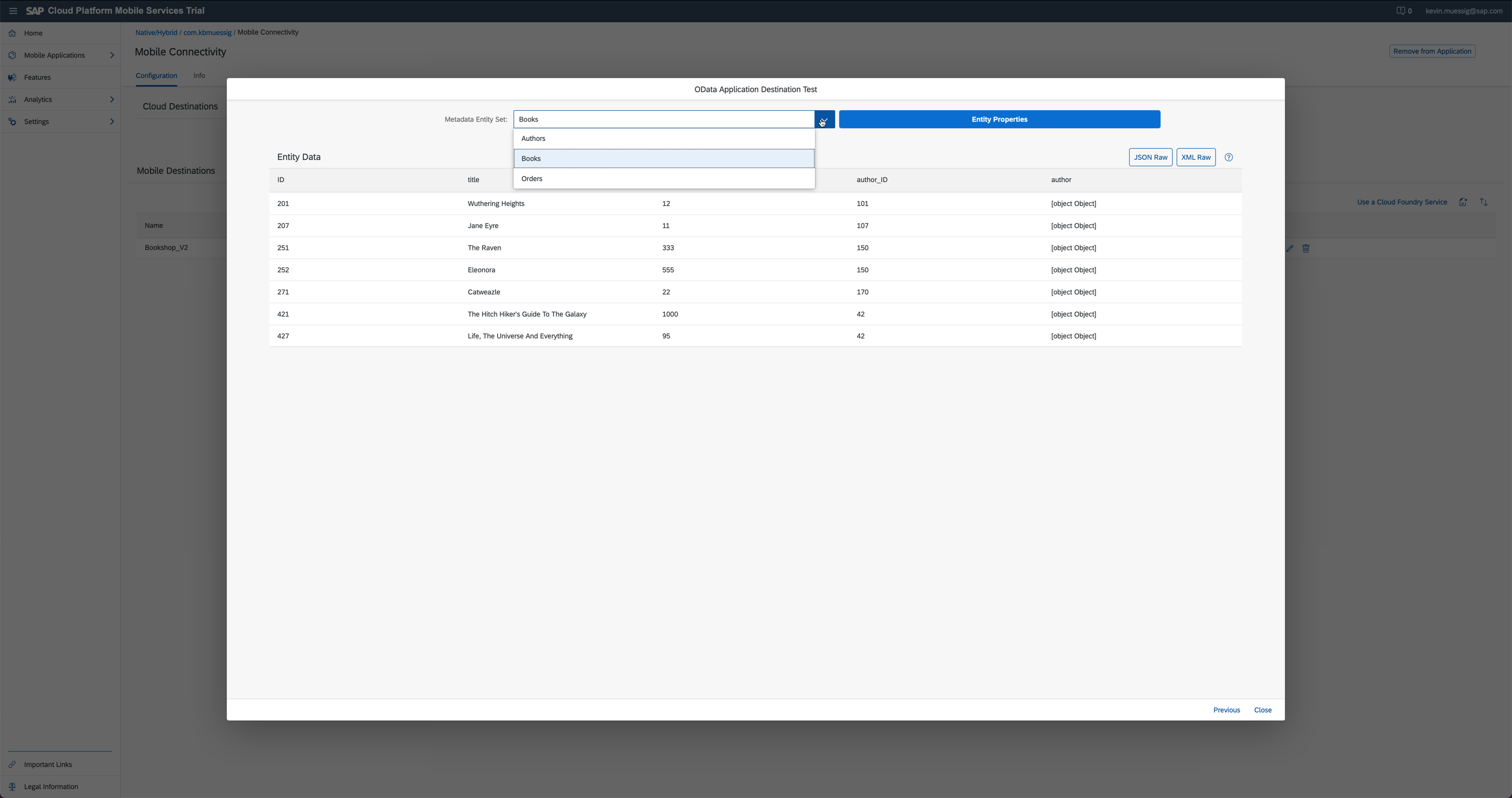This screenshot has width=1512, height=798.
Task: Click the notifications icon in header
Action: 1400,11
